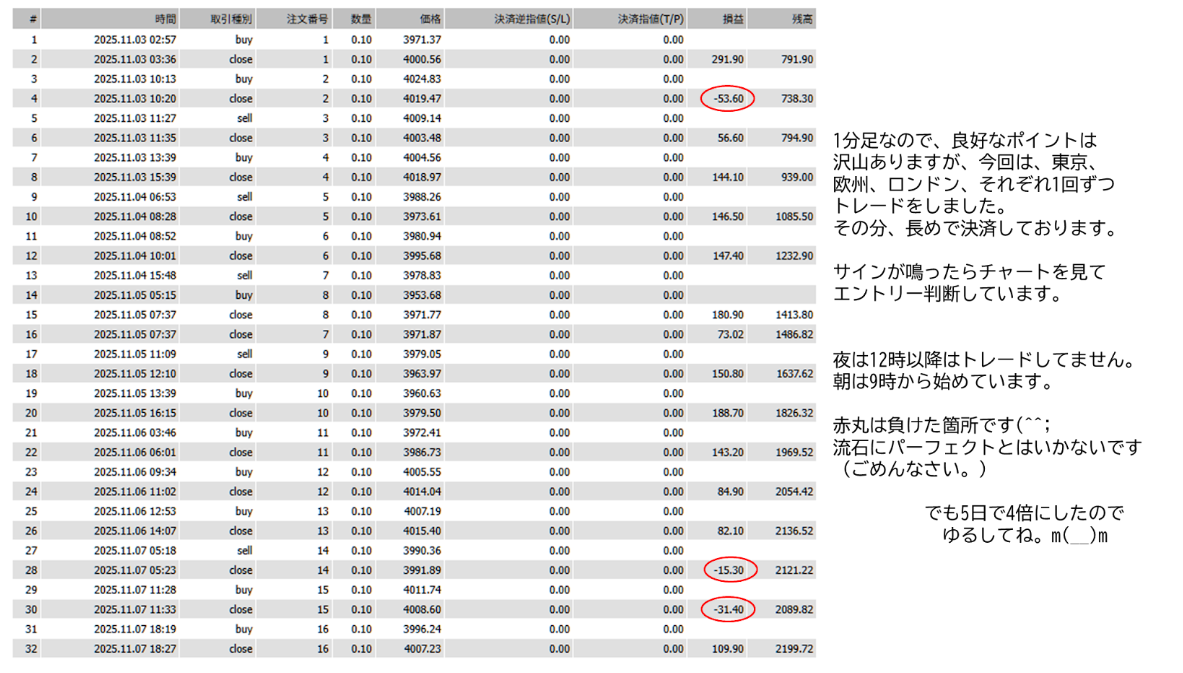
Task: Select the time cell 2025.11.06 12:53
Action: click(135, 511)
